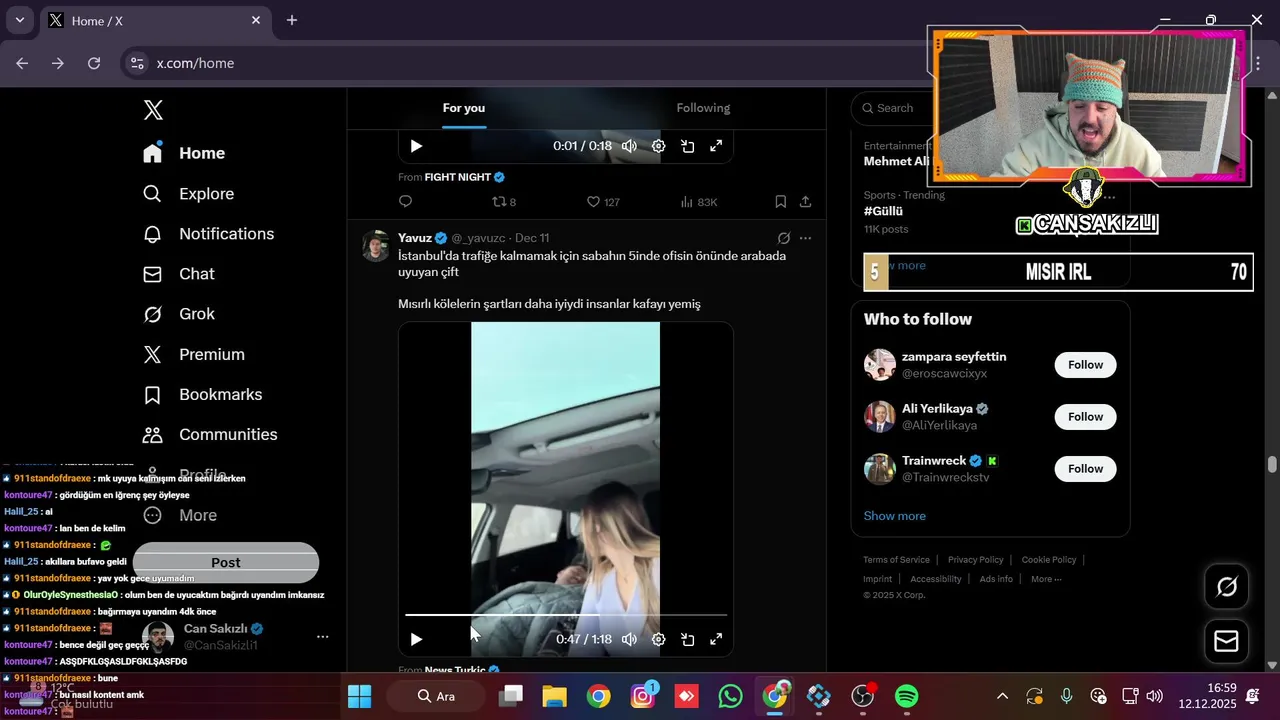1280x720 pixels.
Task: Open the tab search dropdown
Action: 19,20
